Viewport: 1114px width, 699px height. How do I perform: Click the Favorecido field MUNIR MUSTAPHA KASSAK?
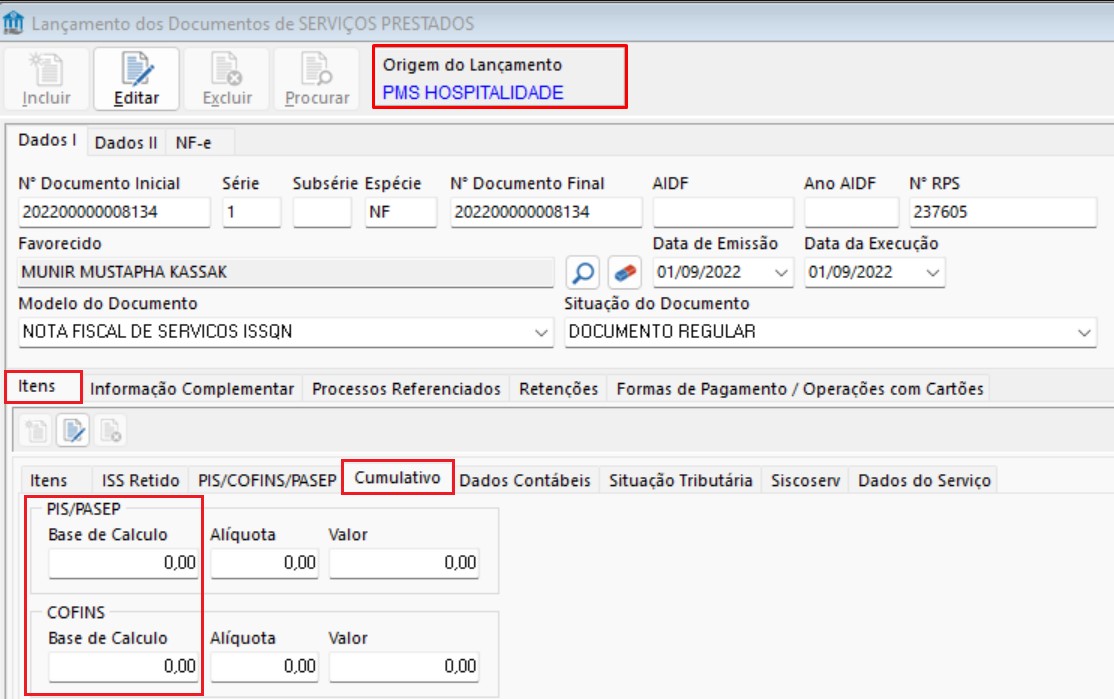click(x=286, y=272)
